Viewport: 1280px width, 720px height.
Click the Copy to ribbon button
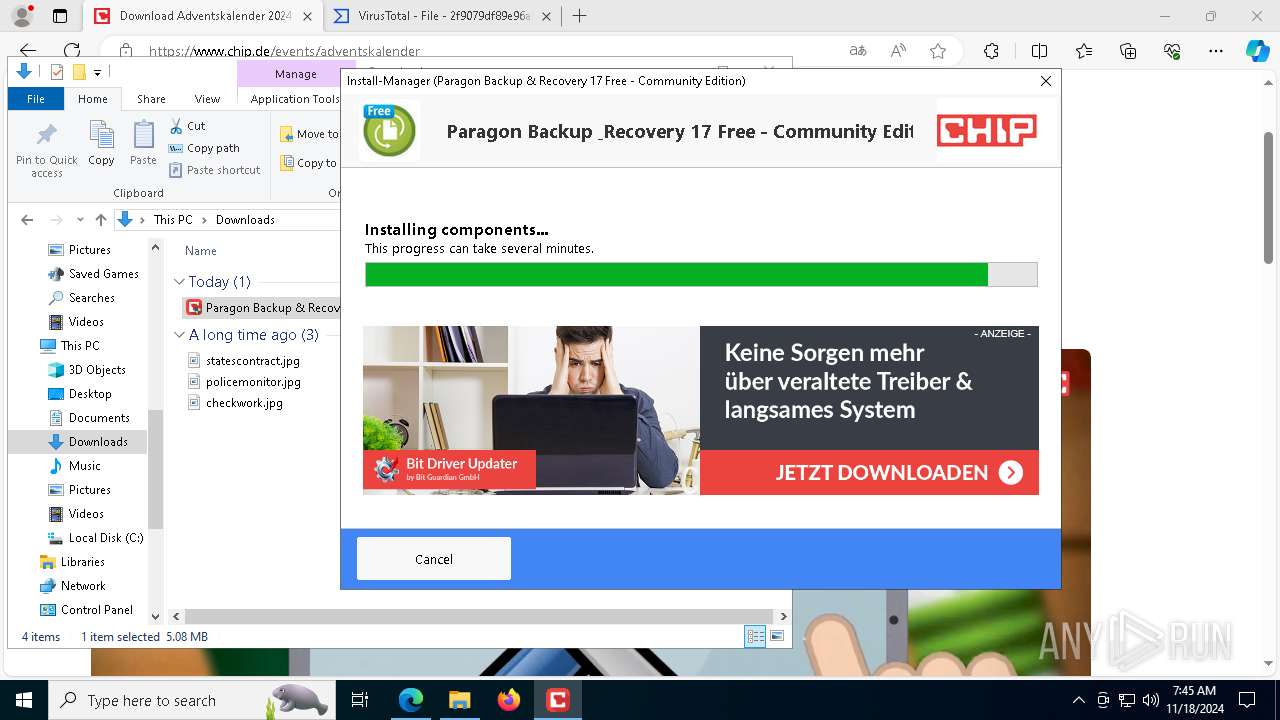[309, 163]
